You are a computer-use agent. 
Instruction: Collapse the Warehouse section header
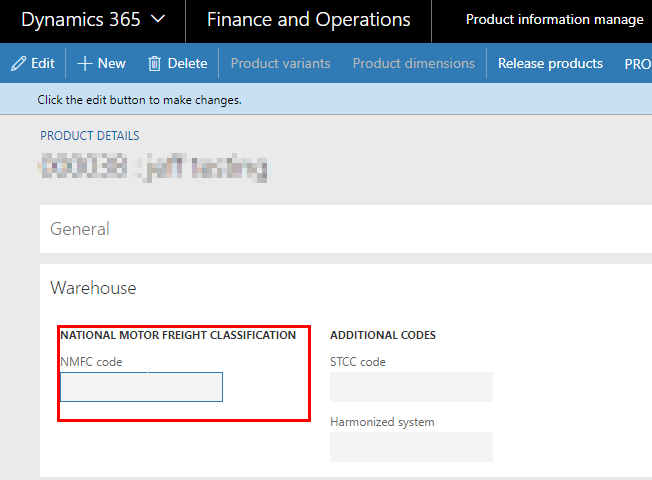93,288
